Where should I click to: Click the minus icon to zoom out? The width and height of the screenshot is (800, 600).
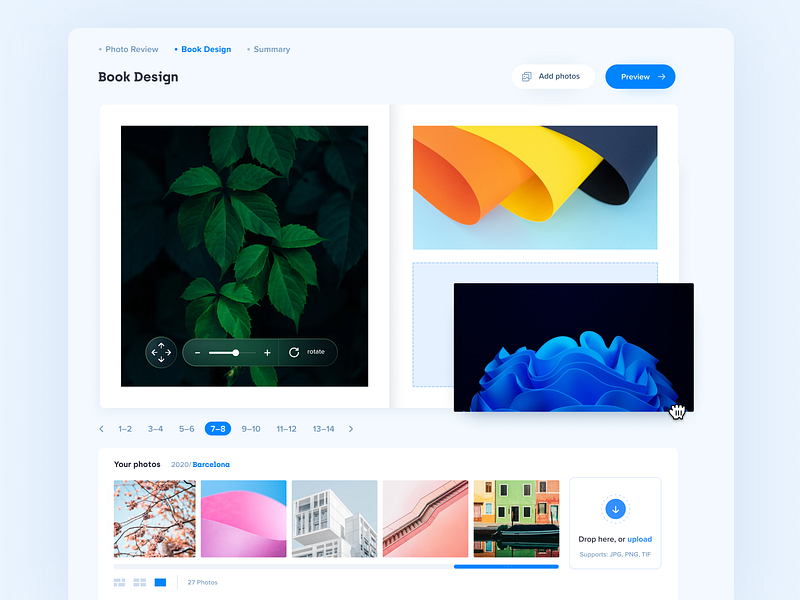tap(198, 352)
